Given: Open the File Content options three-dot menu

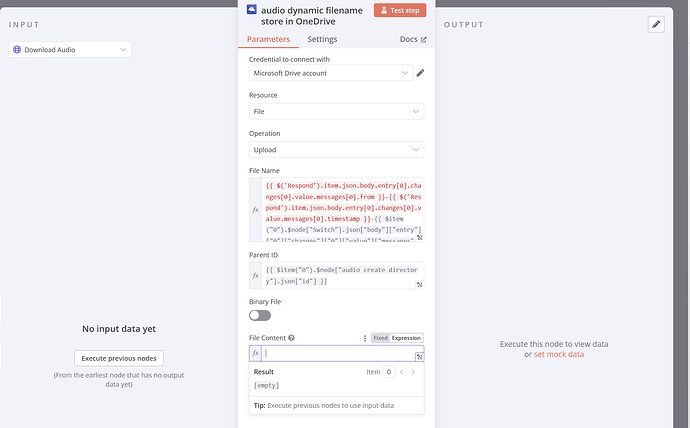Looking at the screenshot, I should pos(364,338).
